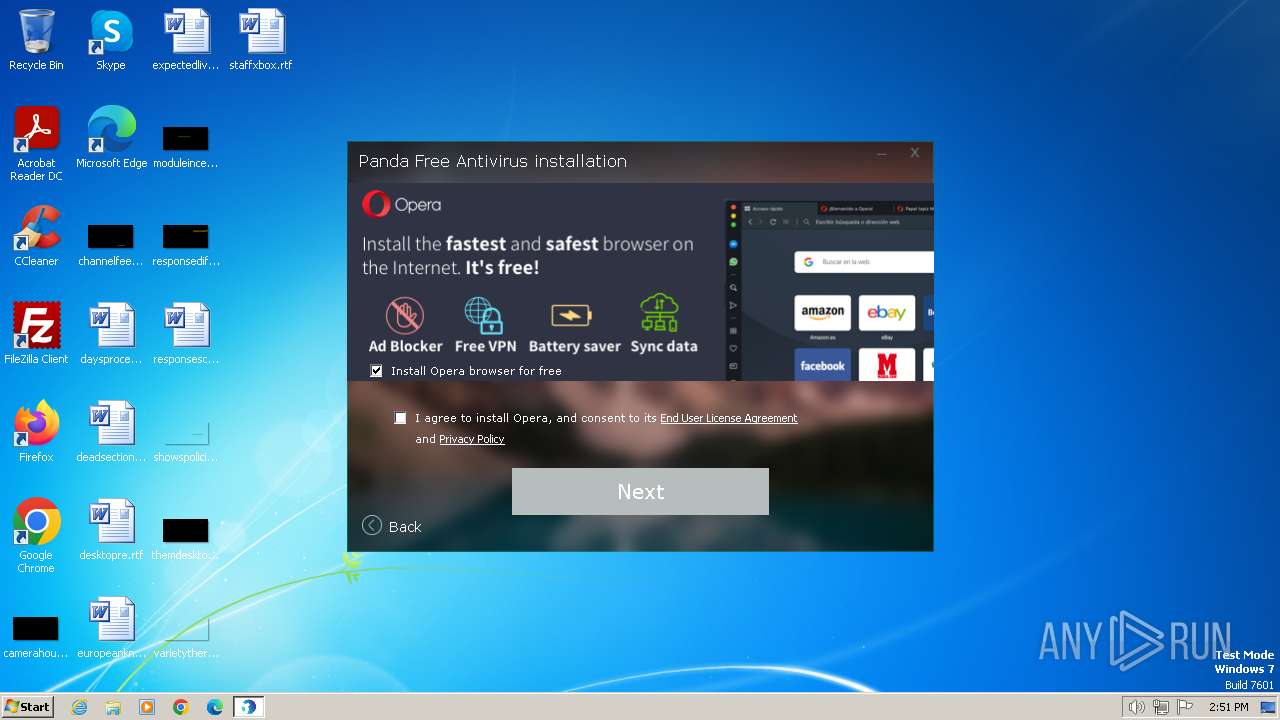Select the themedeskto file icon
Screen dimensions: 1280x720
[x=186, y=538]
